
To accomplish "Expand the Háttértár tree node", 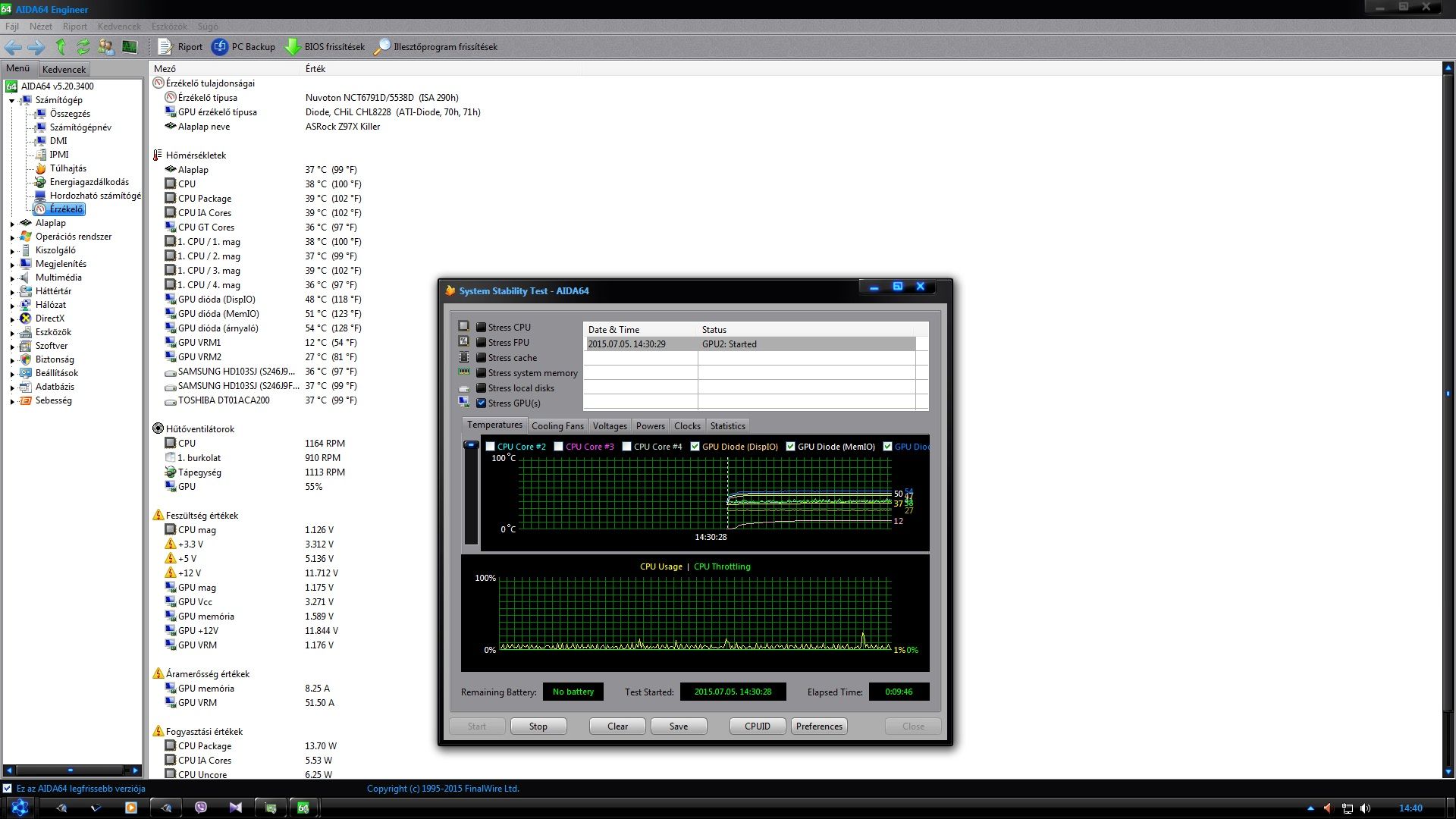I will tap(11, 292).
